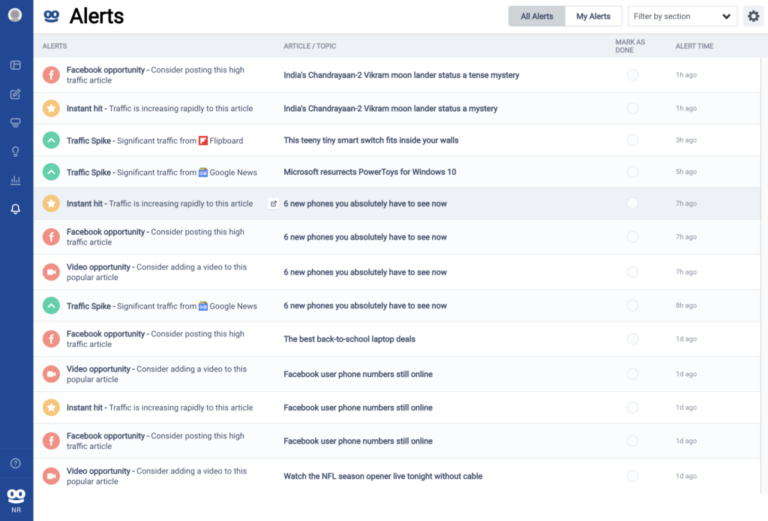
Task: Click the user profile avatar at top of sidebar
Action: [15, 15]
